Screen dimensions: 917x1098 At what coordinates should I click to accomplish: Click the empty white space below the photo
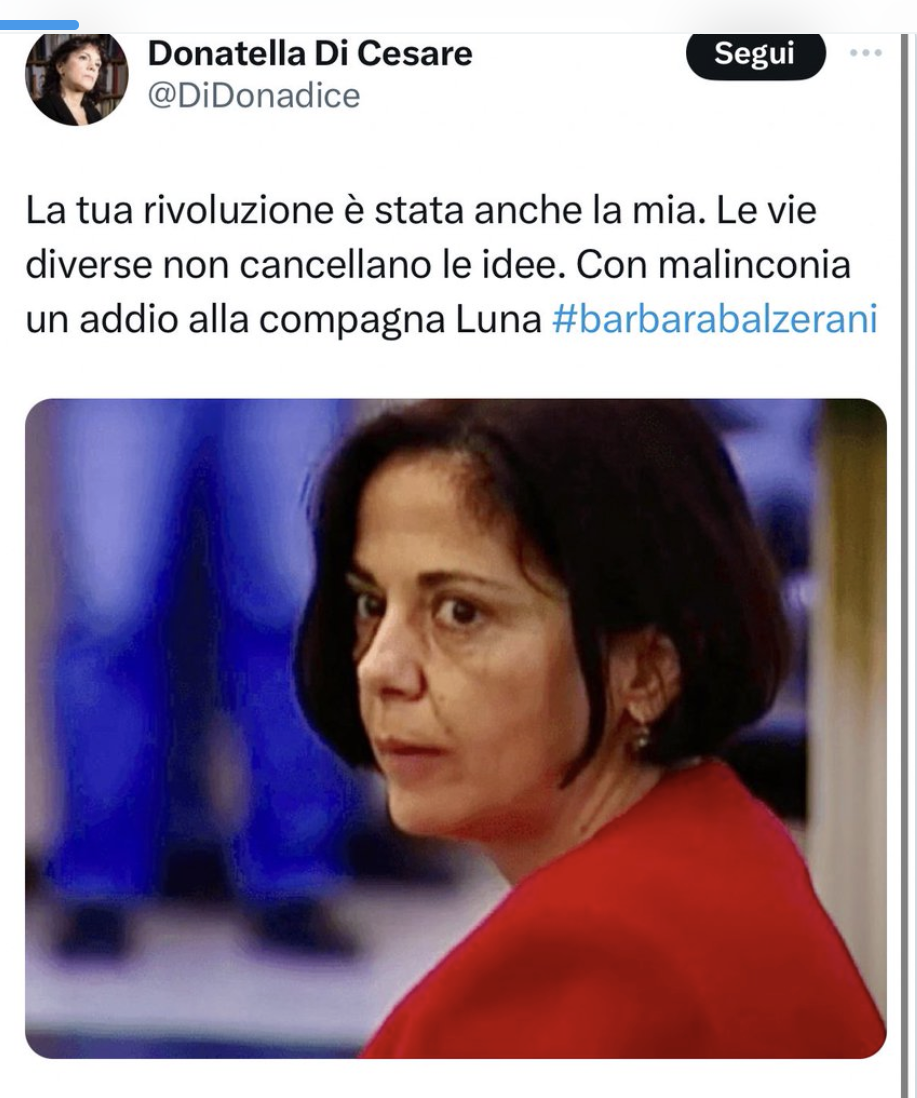coord(456,1078)
